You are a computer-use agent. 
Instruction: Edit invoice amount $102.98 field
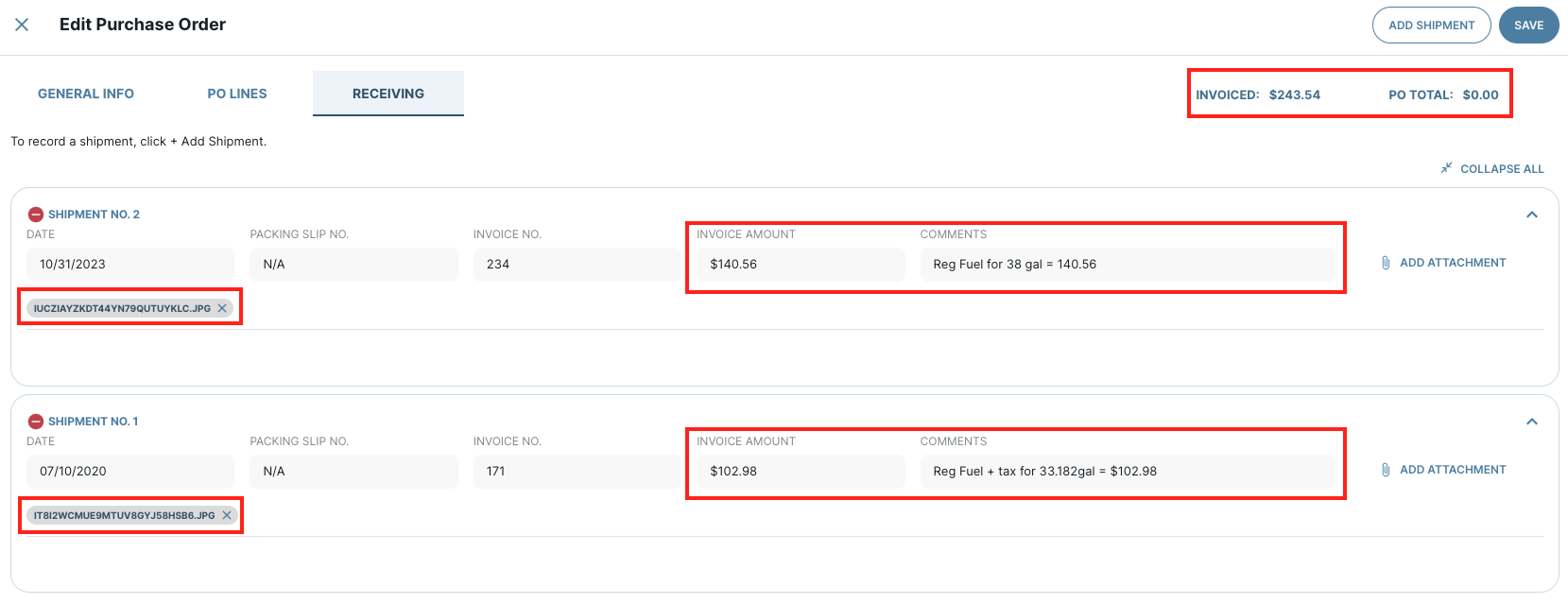pyautogui.click(x=801, y=472)
